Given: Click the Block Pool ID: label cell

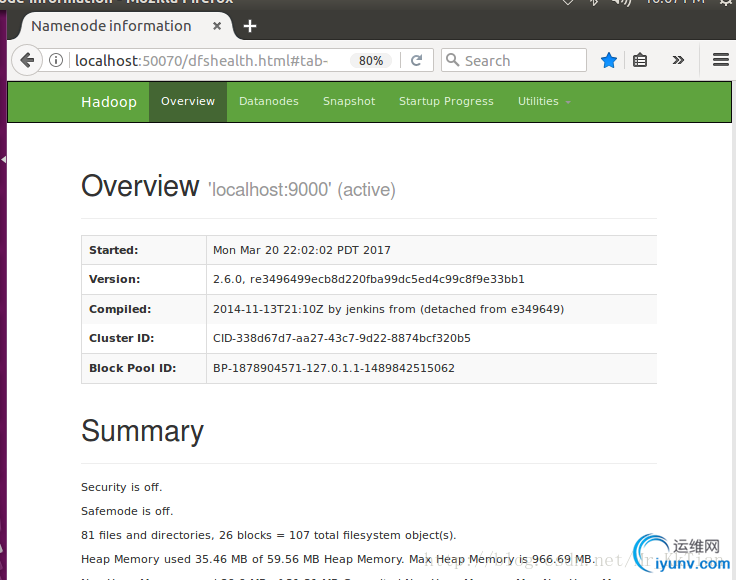Looking at the screenshot, I should coord(144,368).
